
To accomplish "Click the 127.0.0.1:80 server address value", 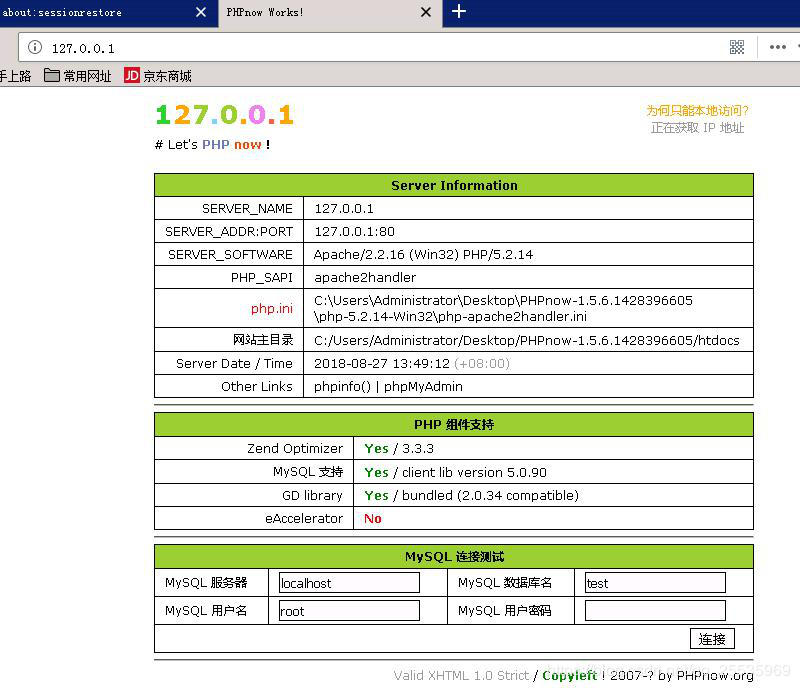I will tap(354, 231).
